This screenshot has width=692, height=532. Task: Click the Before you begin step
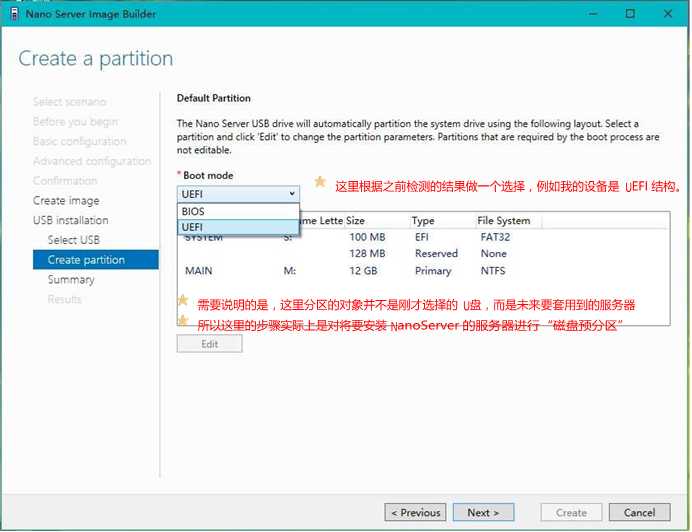click(75, 121)
